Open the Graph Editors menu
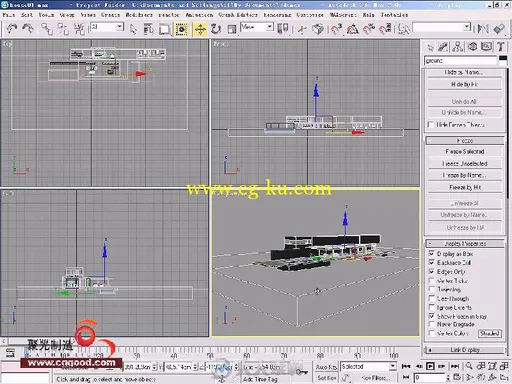Viewport: 512px width, 384px height. tap(238, 15)
